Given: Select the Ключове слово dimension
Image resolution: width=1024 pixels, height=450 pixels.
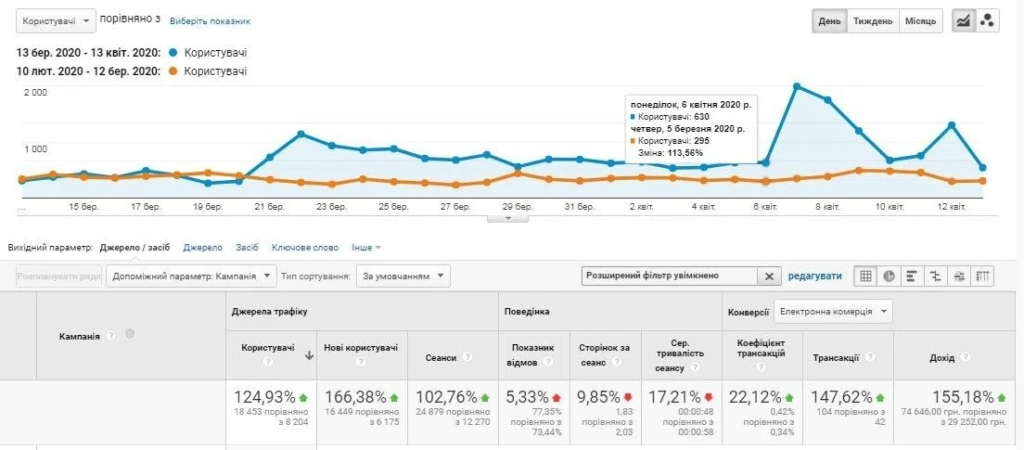Looking at the screenshot, I should [305, 248].
